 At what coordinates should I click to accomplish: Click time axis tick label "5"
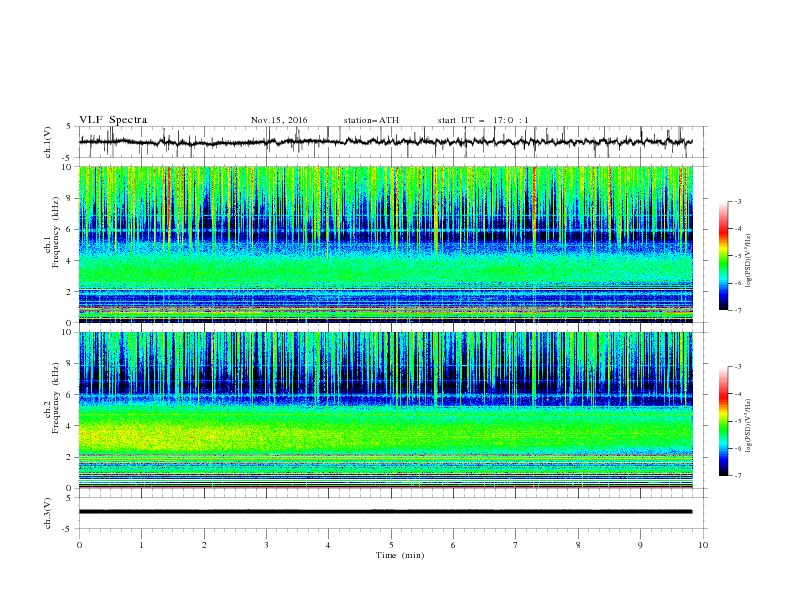[391, 545]
